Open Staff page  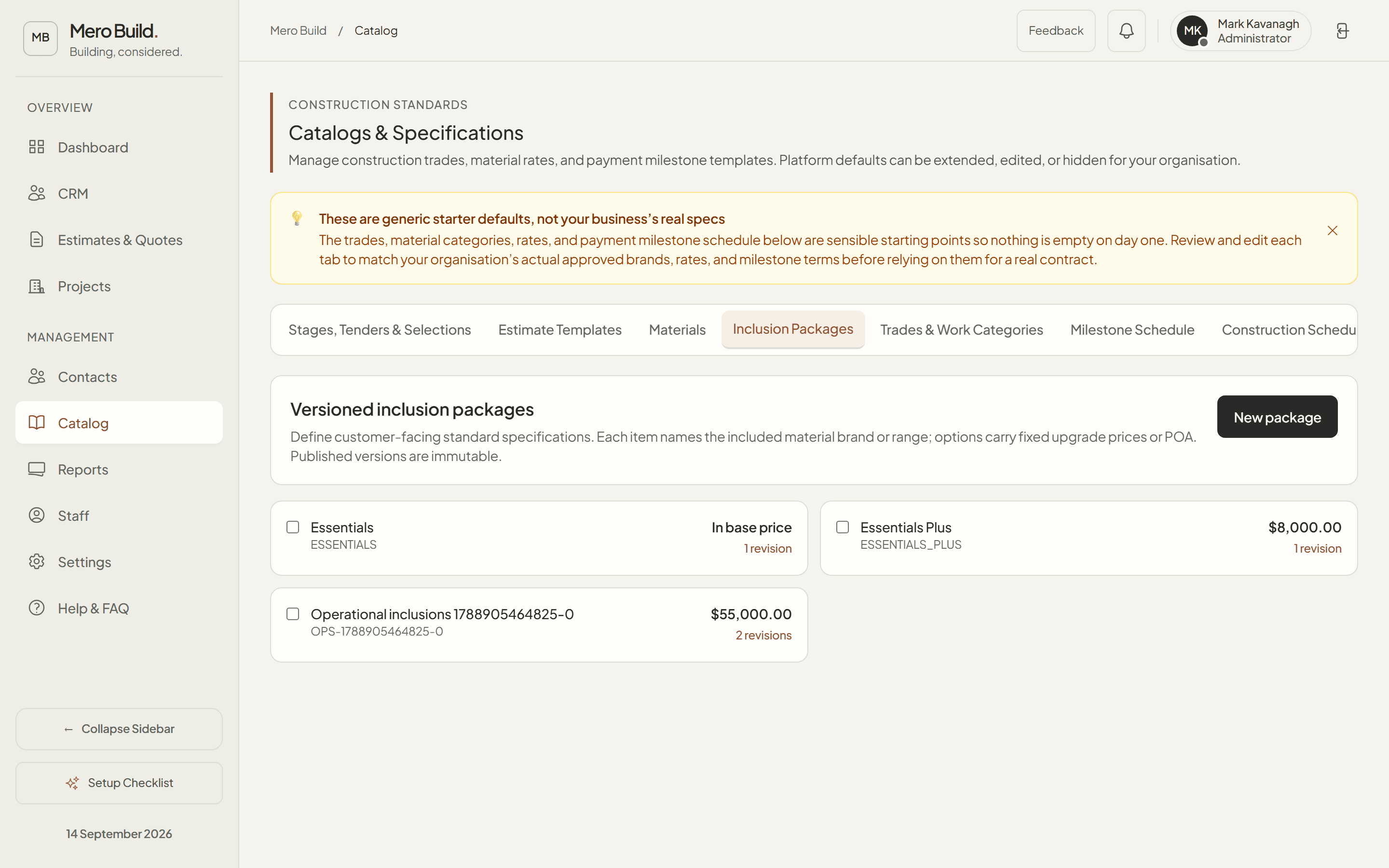[x=119, y=515]
